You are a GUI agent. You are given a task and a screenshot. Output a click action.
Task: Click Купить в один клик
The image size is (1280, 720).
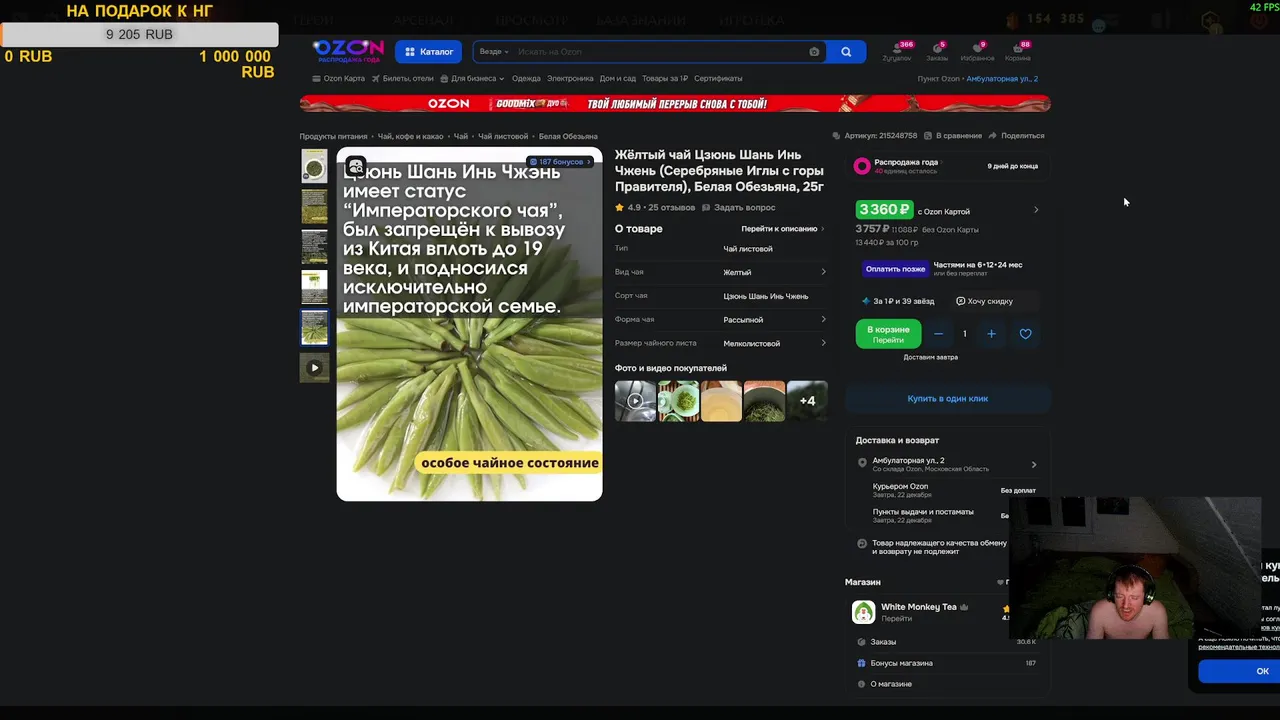pos(947,398)
